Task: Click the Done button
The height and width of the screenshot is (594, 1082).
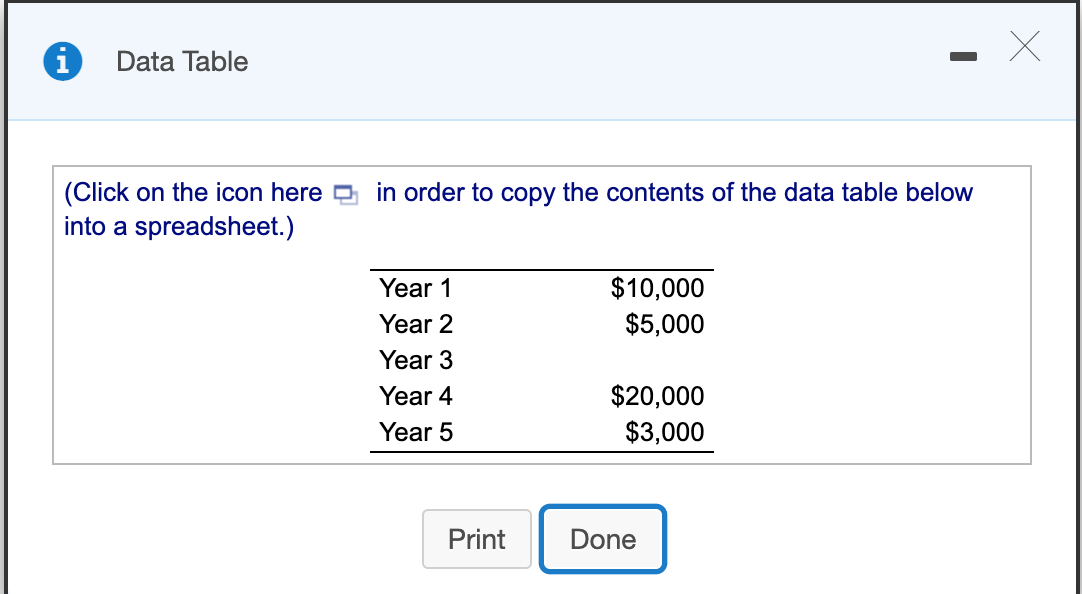Action: coord(602,539)
